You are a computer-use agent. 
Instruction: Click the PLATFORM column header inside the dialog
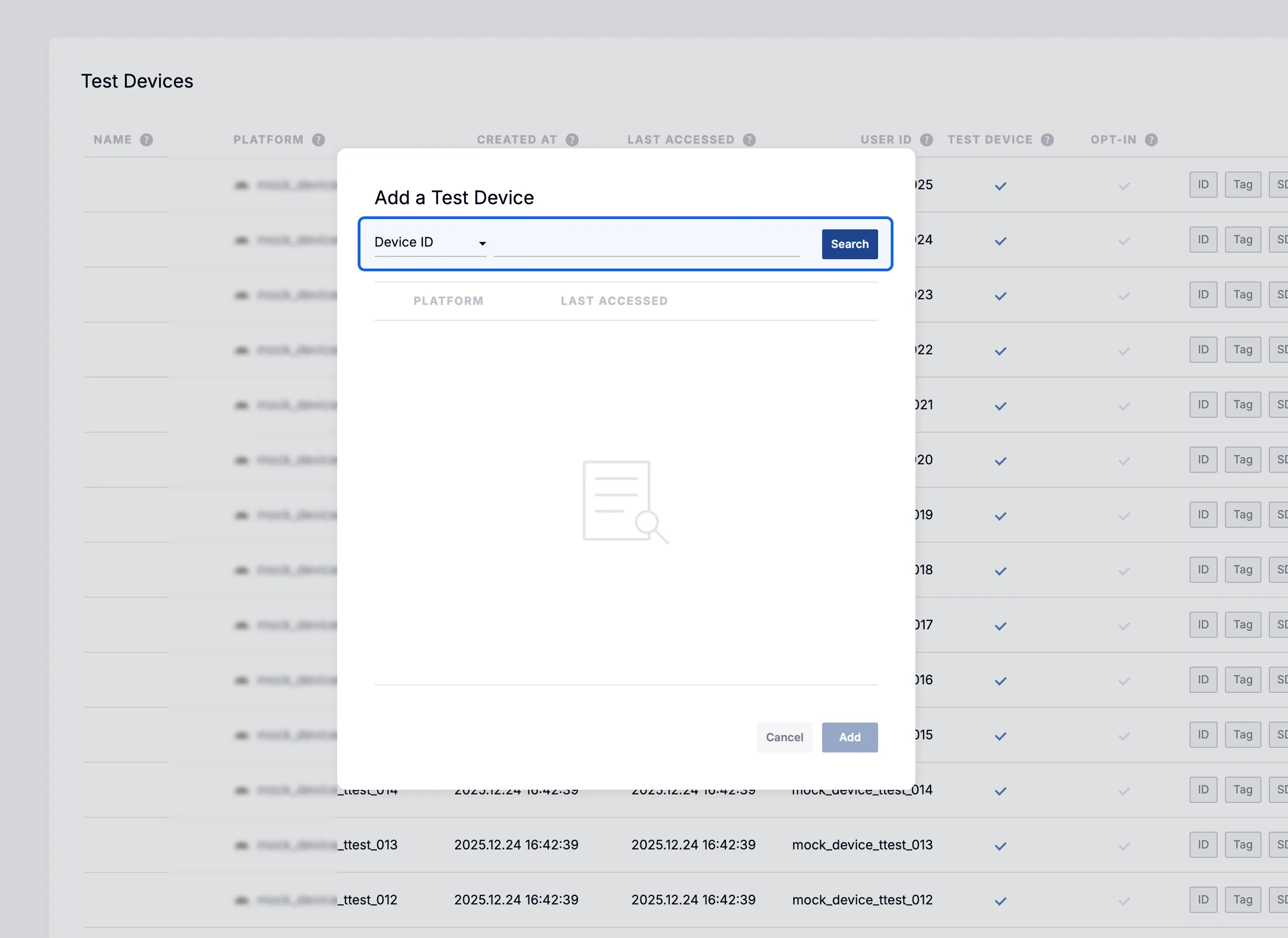click(x=448, y=301)
